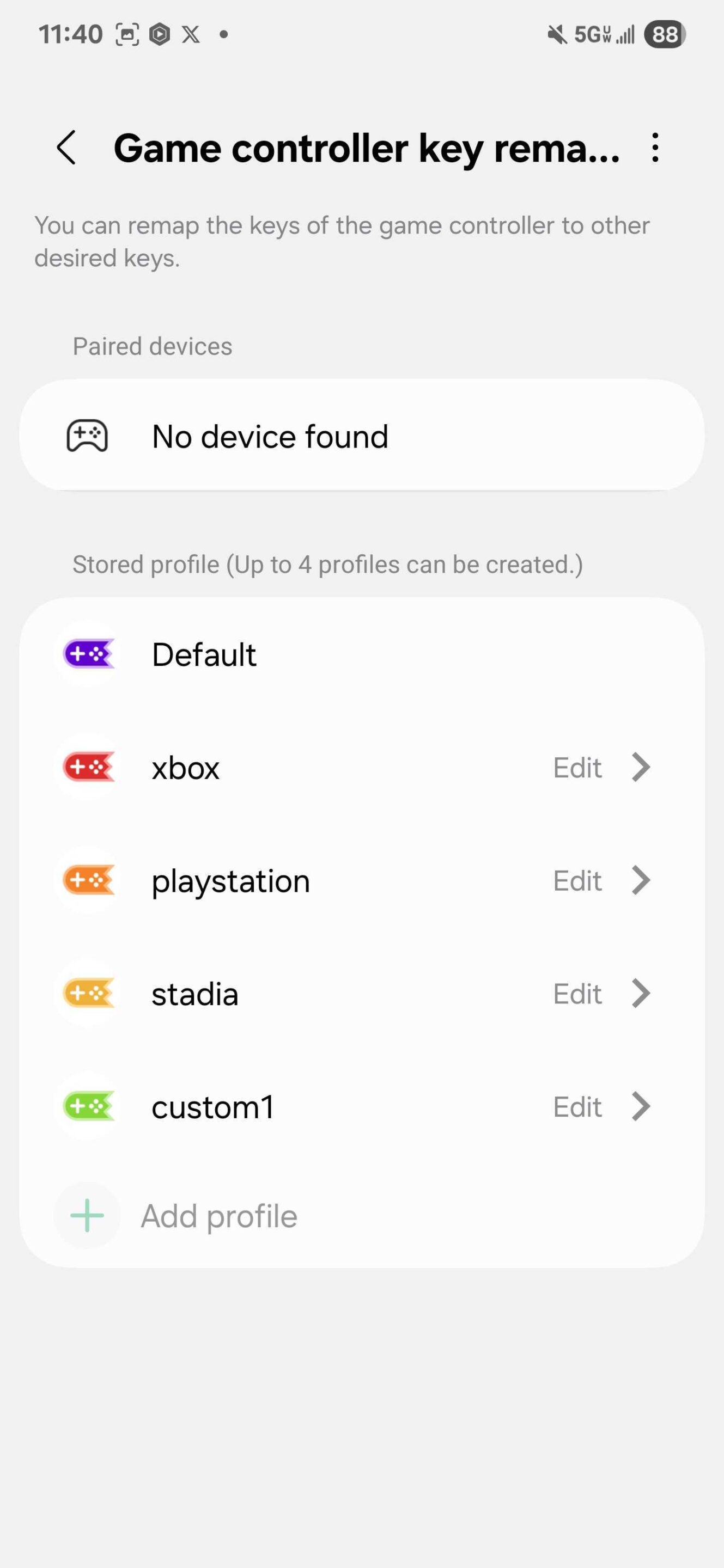Tap the Add profile label

tap(219, 1216)
